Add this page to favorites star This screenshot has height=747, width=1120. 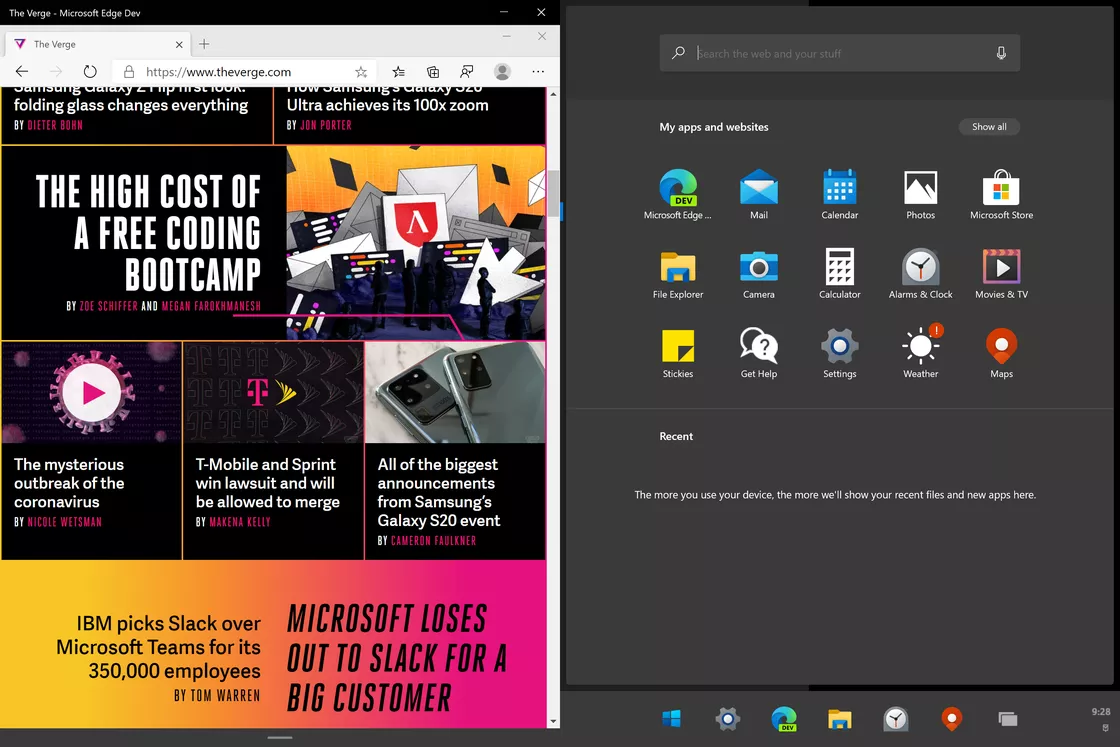pos(361,71)
